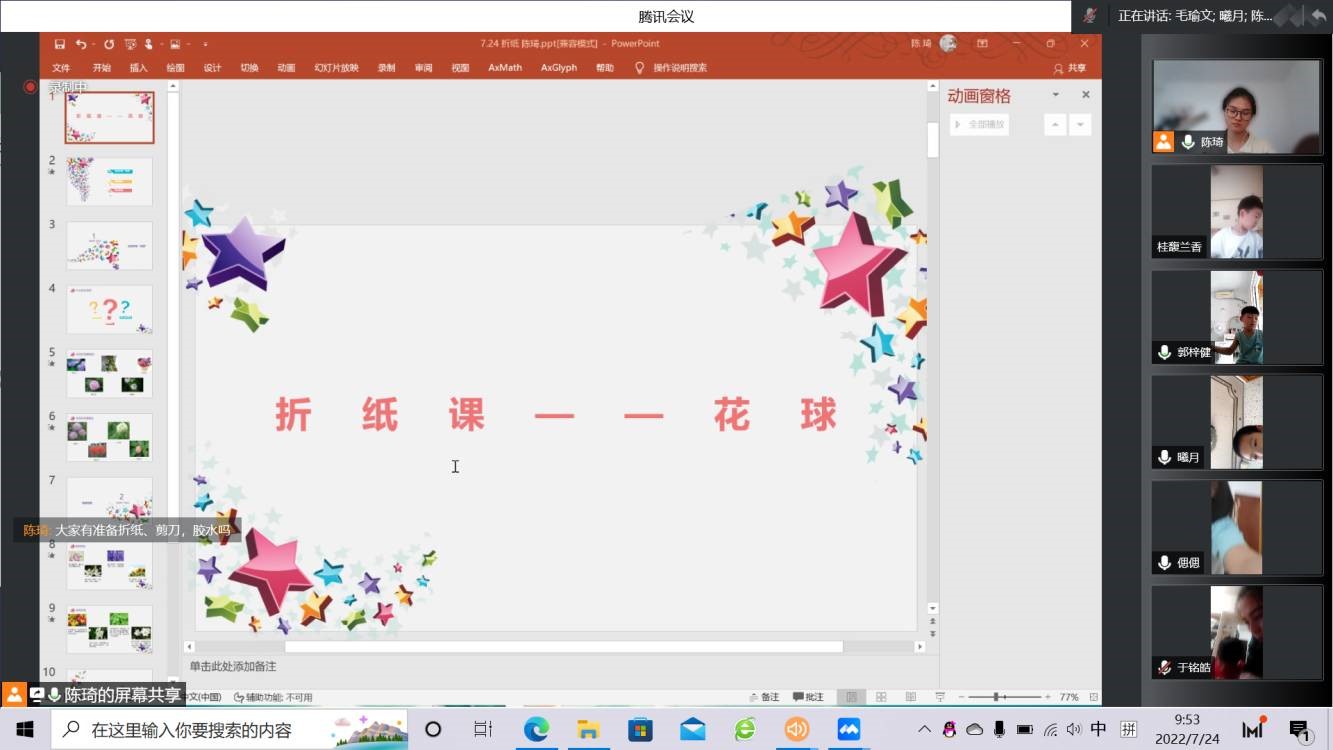
Task: Start slideshow from beginning via toolbar icon
Action: coord(130,44)
